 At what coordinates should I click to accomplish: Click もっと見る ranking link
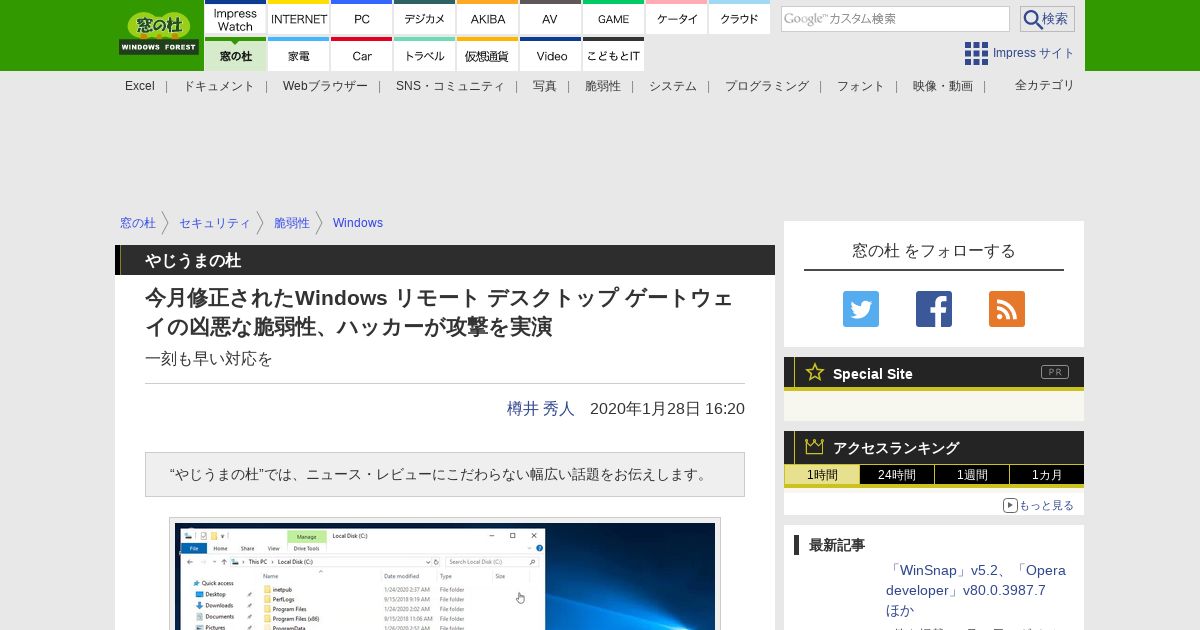pos(1039,505)
